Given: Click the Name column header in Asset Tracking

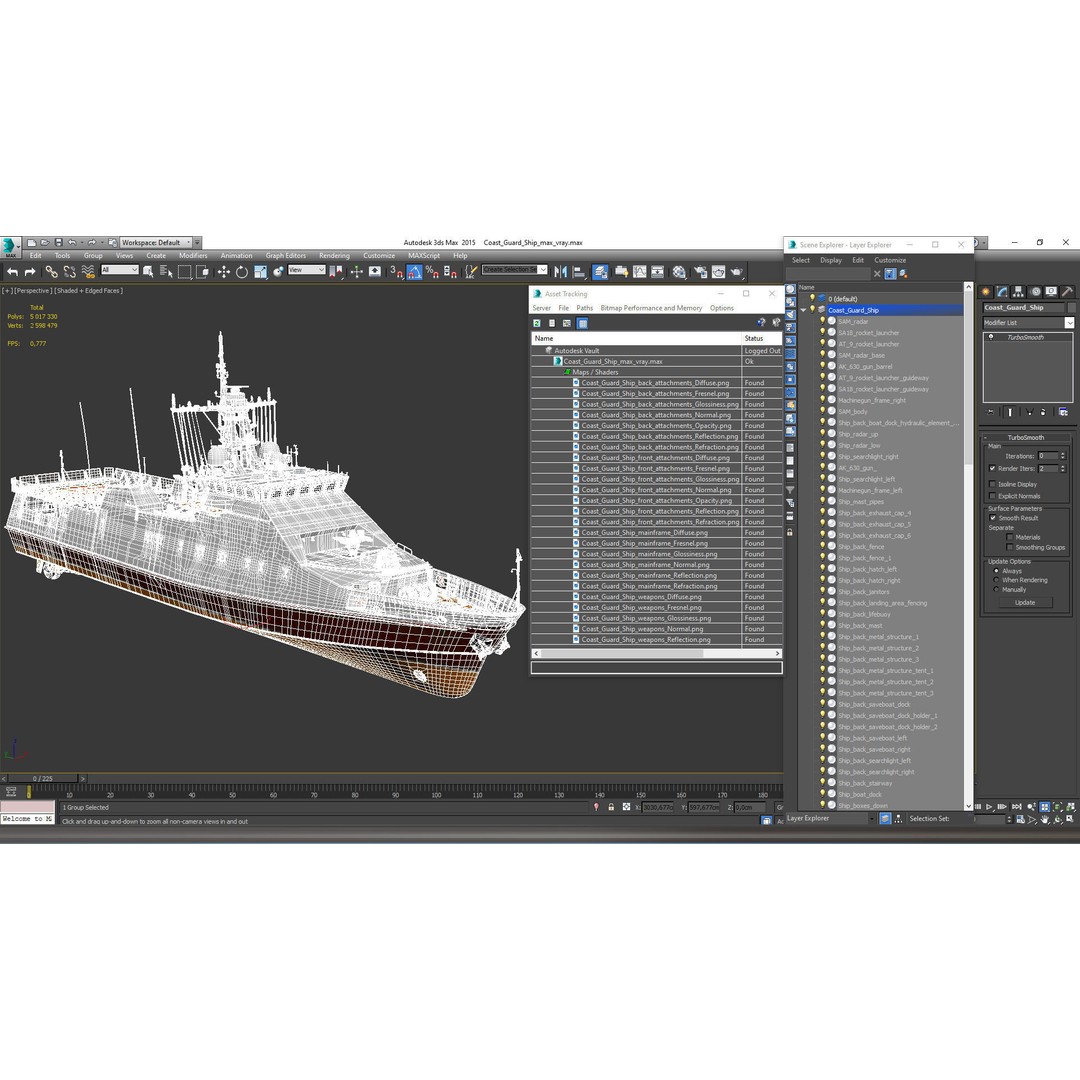Looking at the screenshot, I should (636, 338).
